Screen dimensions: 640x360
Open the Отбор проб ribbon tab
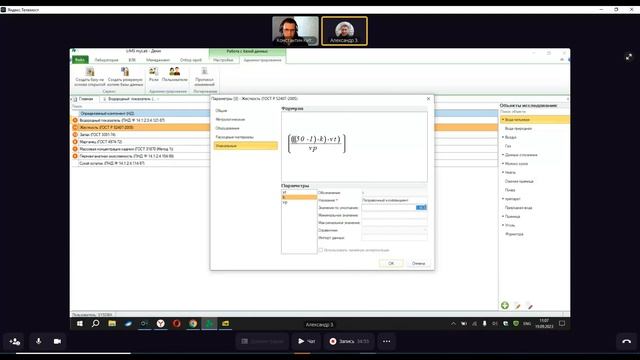[191, 60]
